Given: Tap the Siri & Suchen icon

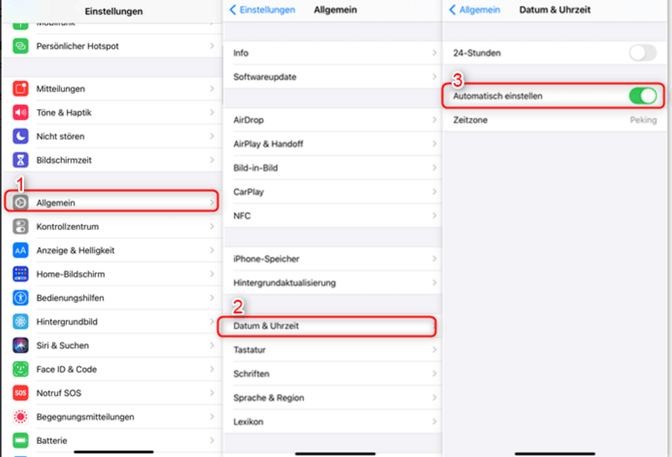Looking at the screenshot, I should point(20,345).
